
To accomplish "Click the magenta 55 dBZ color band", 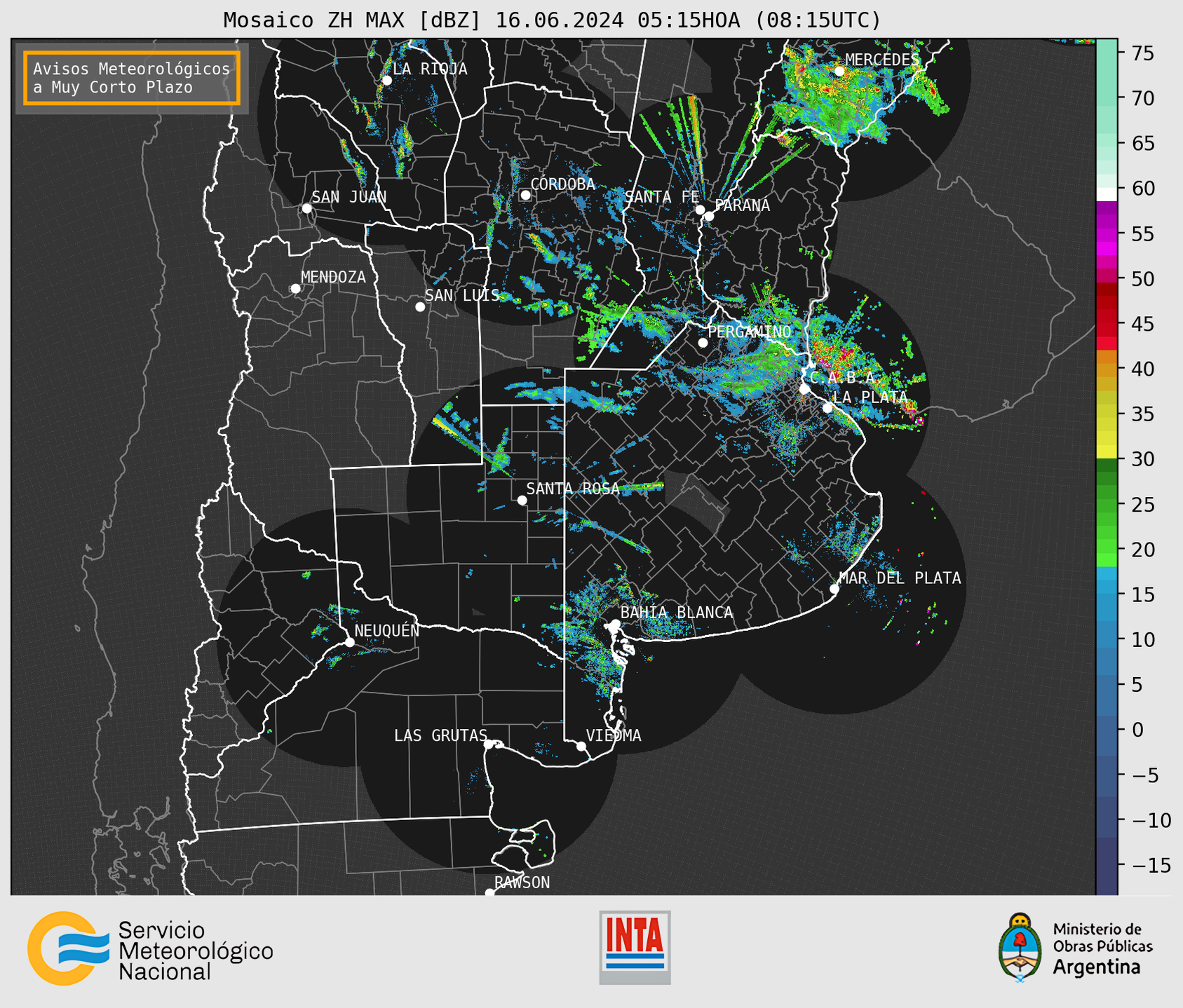I will (x=1107, y=233).
